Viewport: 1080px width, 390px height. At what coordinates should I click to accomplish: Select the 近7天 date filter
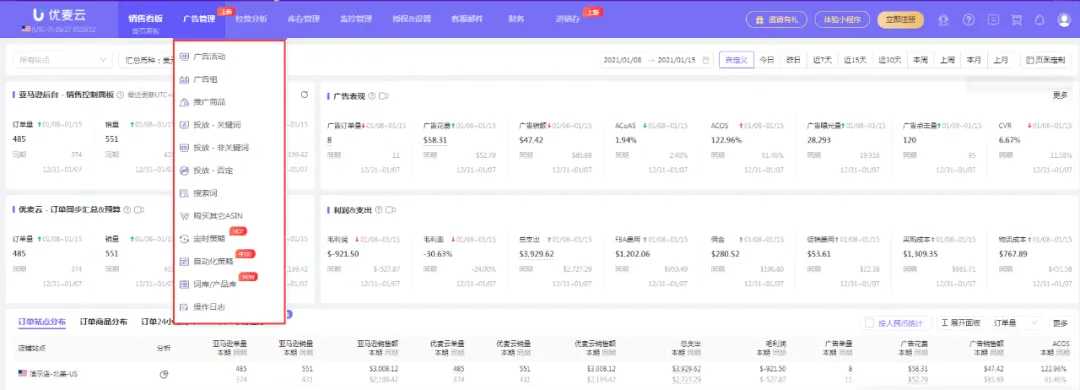coord(821,60)
